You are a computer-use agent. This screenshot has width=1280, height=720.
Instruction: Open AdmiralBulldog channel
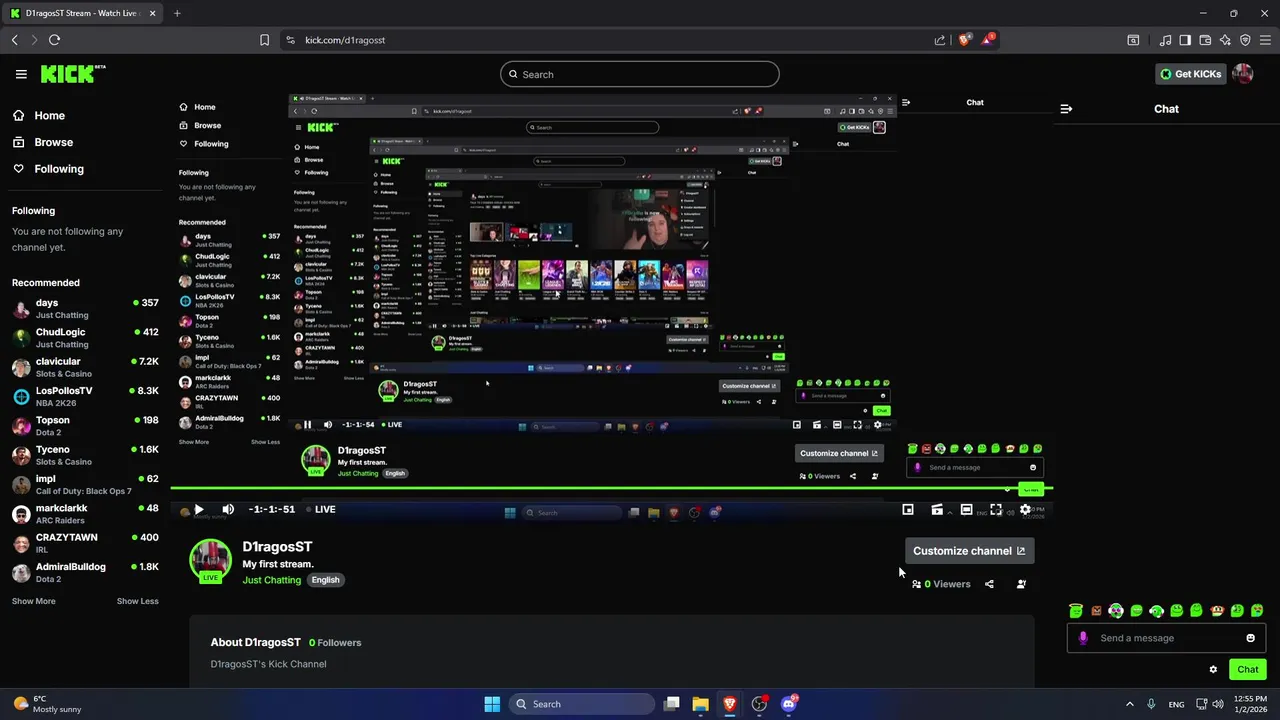(x=85, y=572)
